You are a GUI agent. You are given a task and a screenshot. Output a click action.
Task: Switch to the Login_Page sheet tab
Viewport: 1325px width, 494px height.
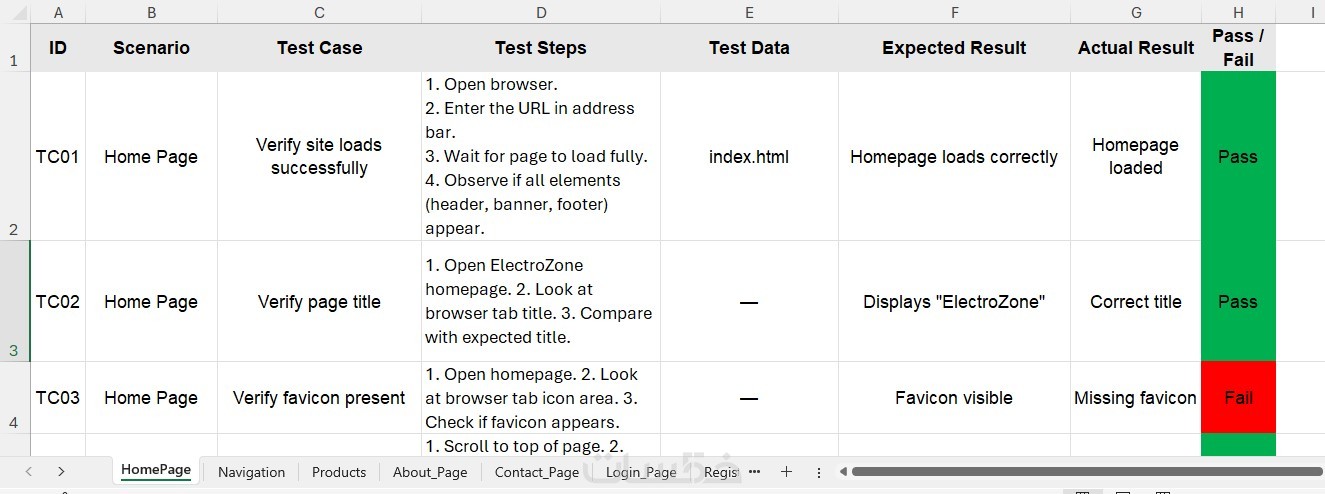[x=641, y=472]
